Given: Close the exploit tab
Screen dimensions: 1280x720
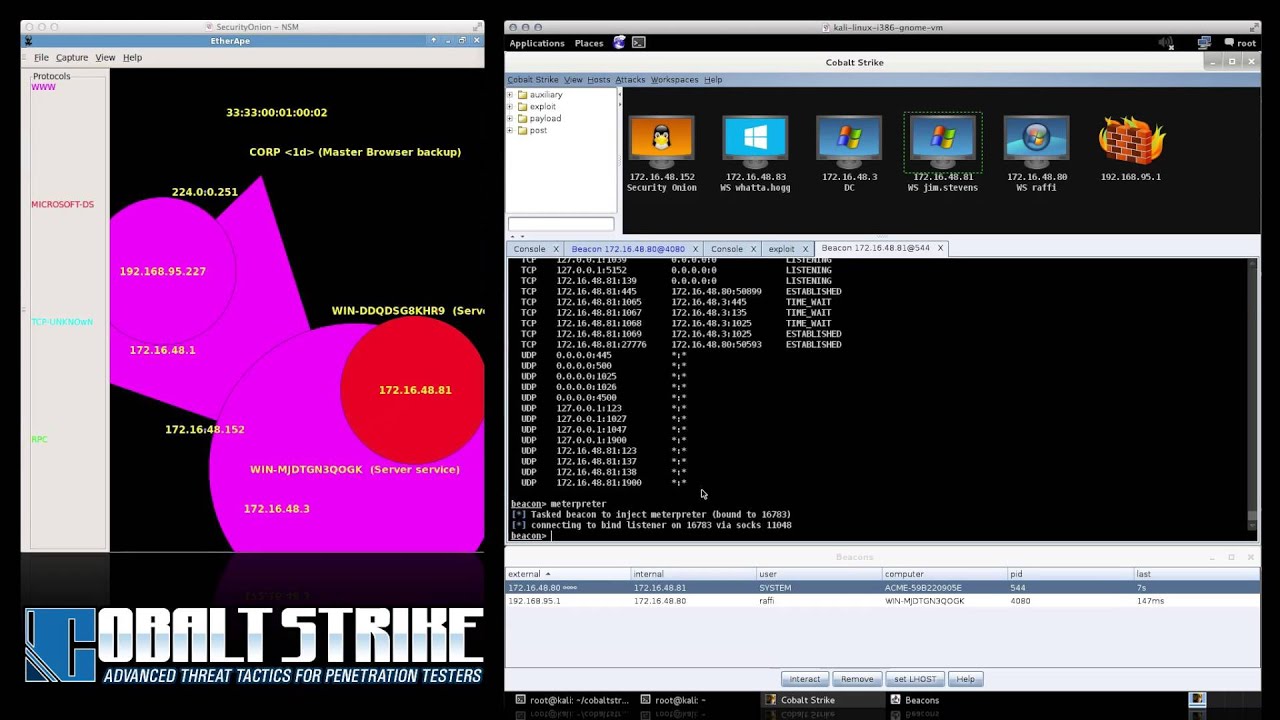Looking at the screenshot, I should click(x=805, y=249).
